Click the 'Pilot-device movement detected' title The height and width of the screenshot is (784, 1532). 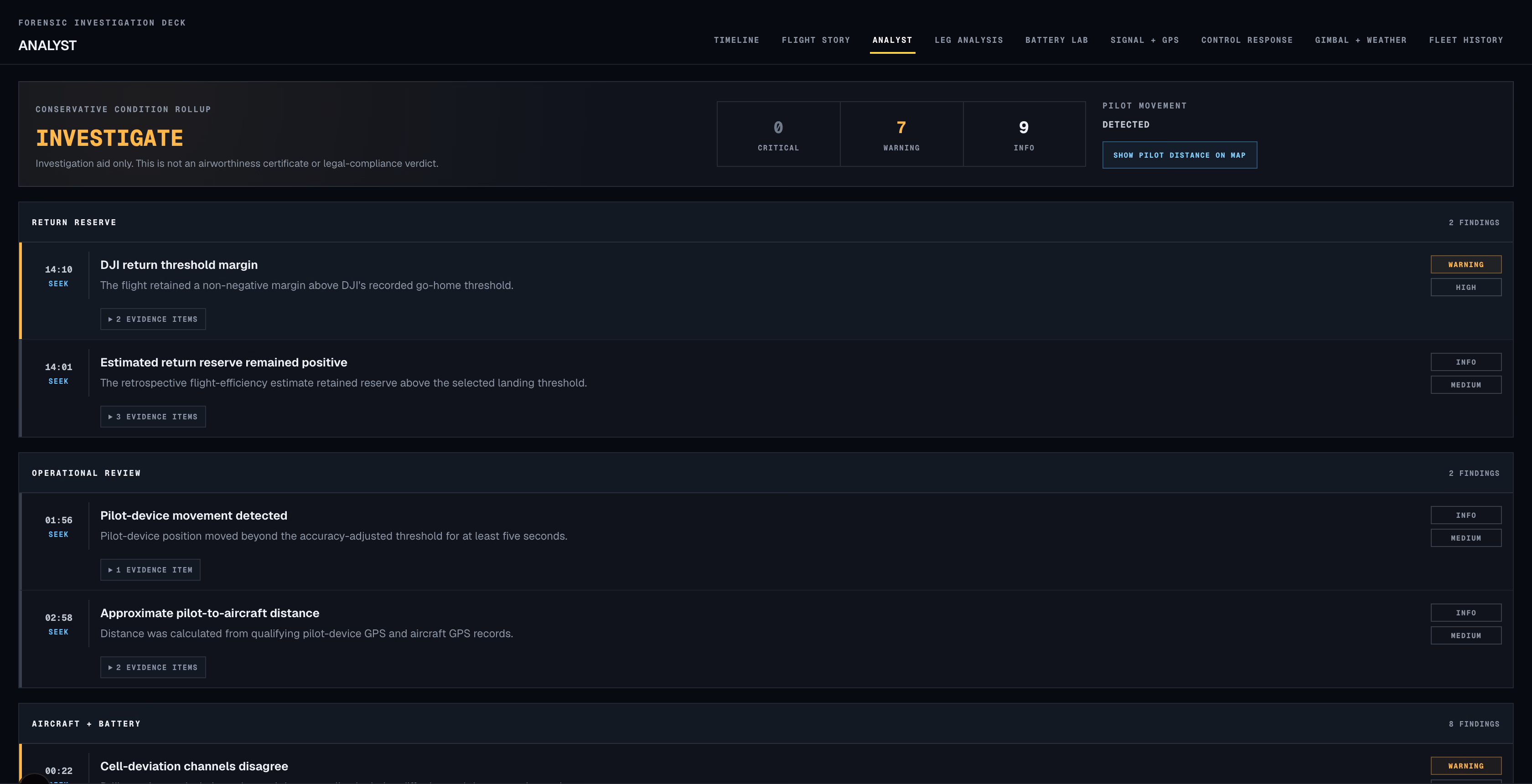pyautogui.click(x=194, y=516)
